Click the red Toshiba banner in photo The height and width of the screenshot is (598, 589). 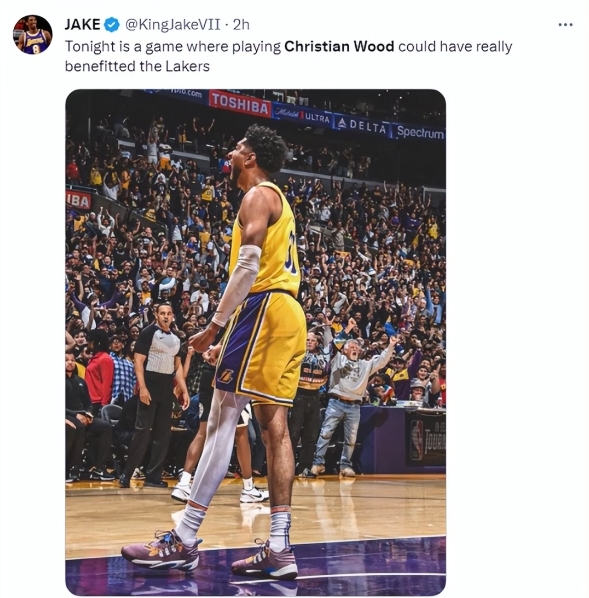240,103
